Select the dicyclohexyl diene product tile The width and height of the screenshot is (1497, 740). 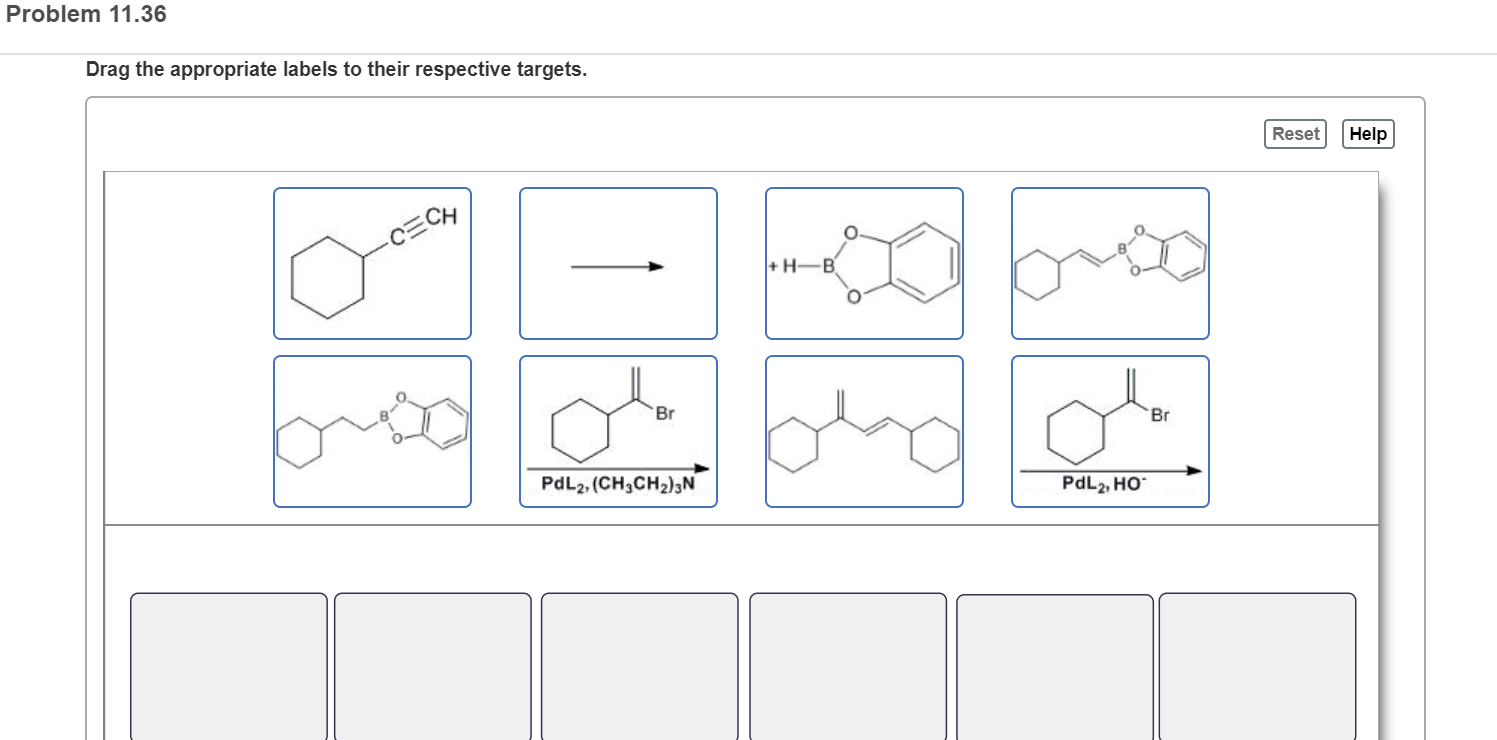pos(863,431)
